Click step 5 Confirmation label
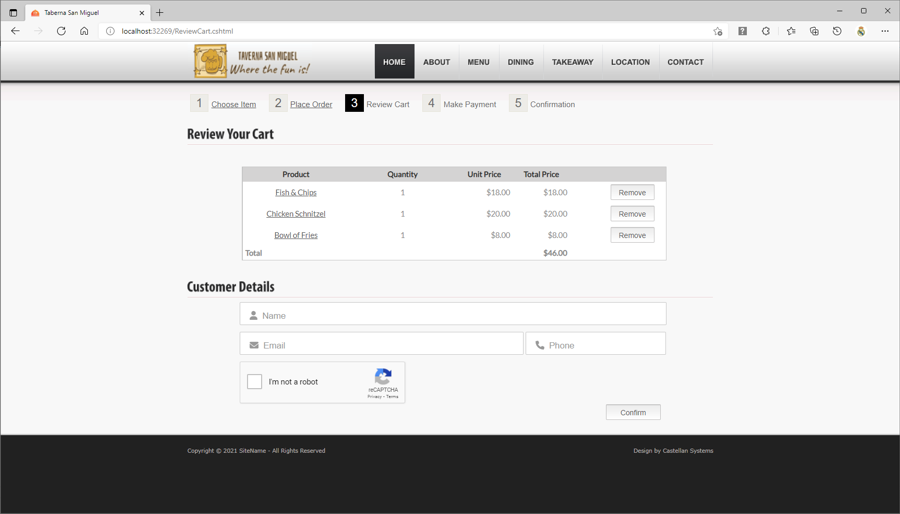This screenshot has height=514, width=900. (x=552, y=104)
